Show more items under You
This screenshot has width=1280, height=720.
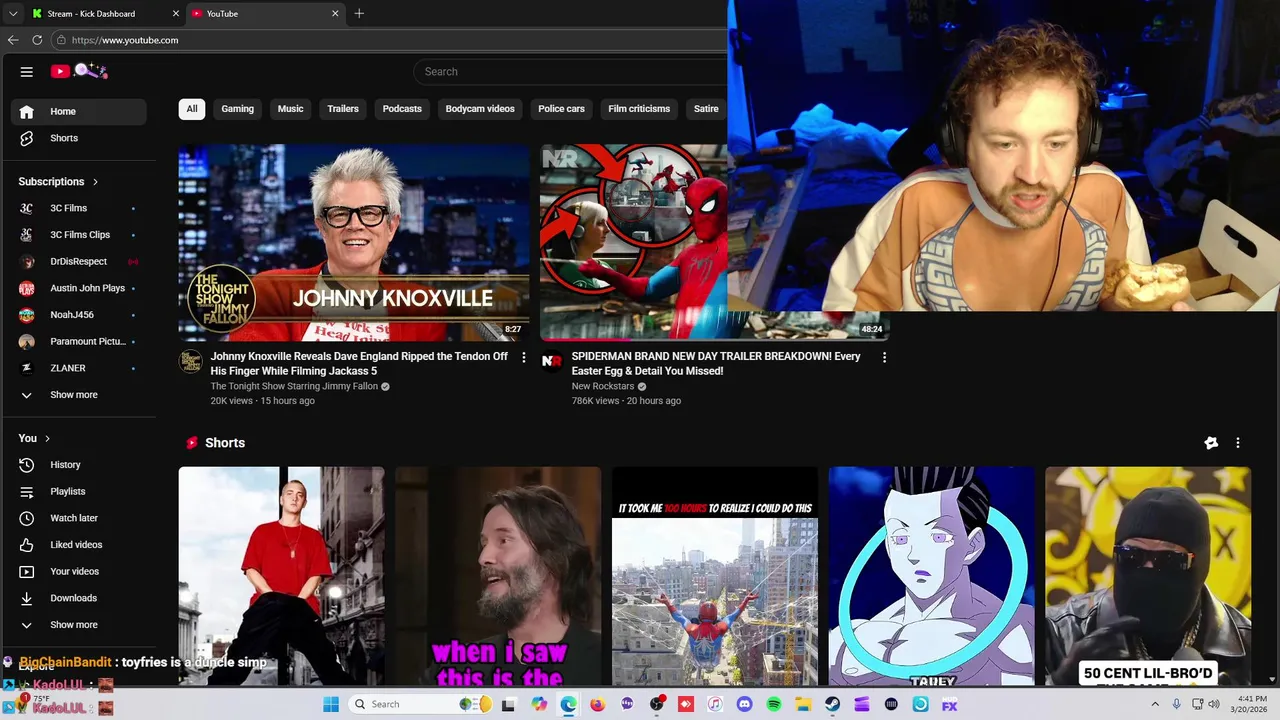click(x=79, y=625)
